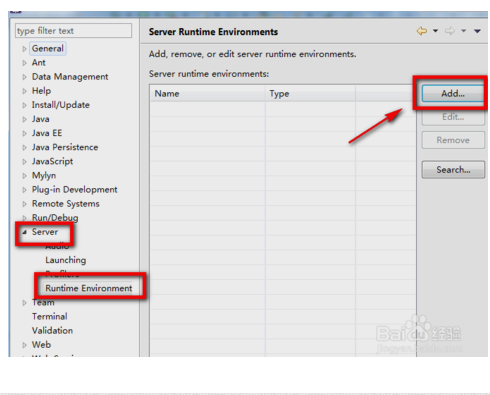Select JavaScript in the tree
The height and width of the screenshot is (395, 490).
[x=52, y=161]
